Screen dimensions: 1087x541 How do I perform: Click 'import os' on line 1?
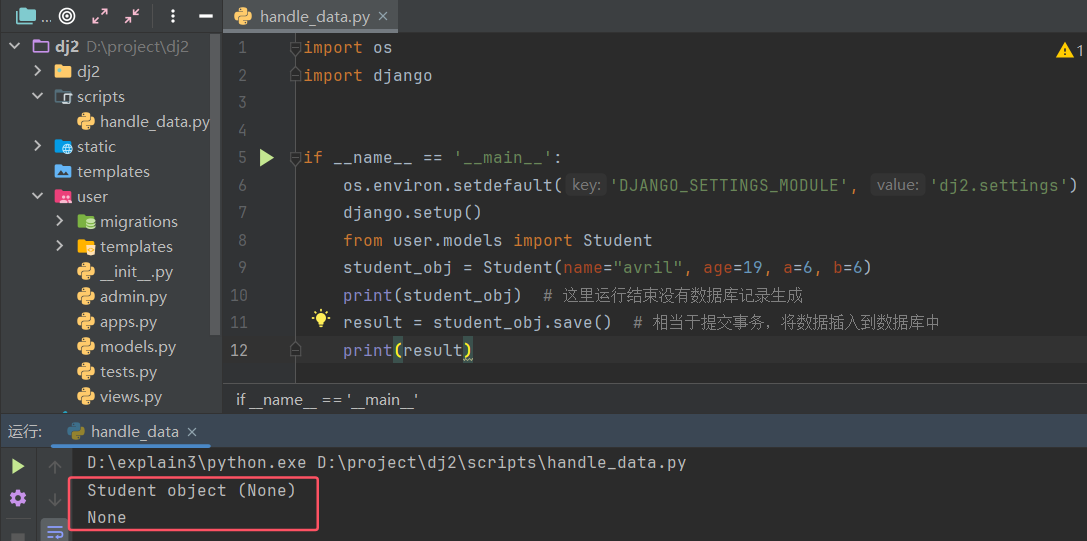point(347,48)
